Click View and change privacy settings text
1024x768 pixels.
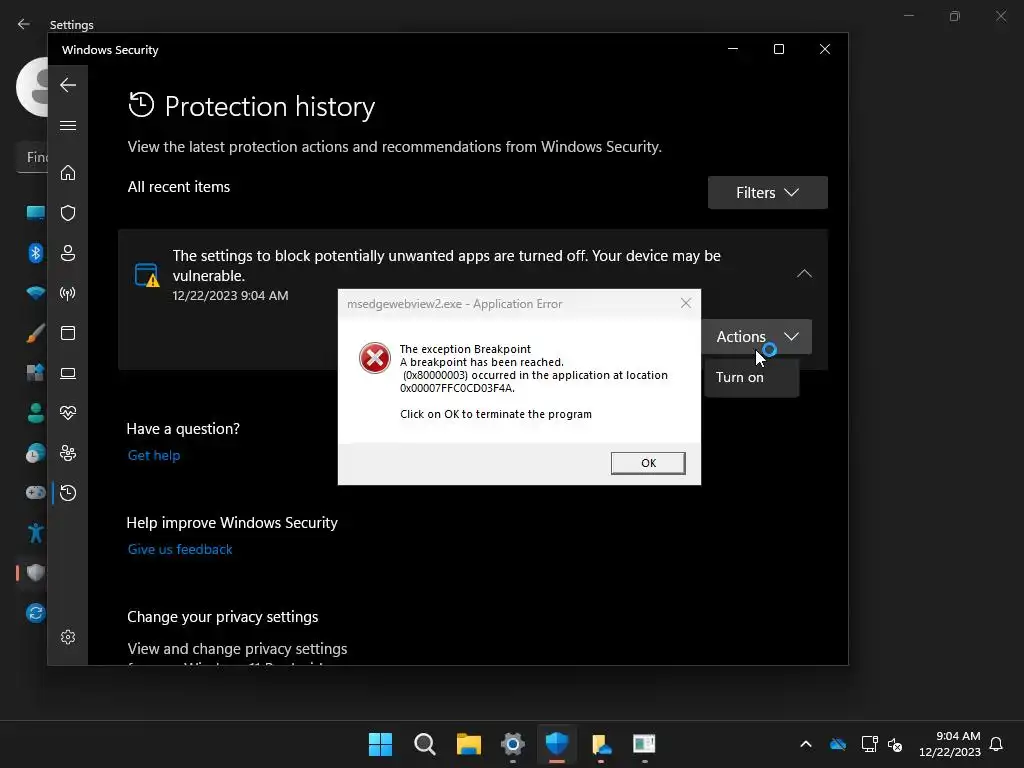pos(237,648)
